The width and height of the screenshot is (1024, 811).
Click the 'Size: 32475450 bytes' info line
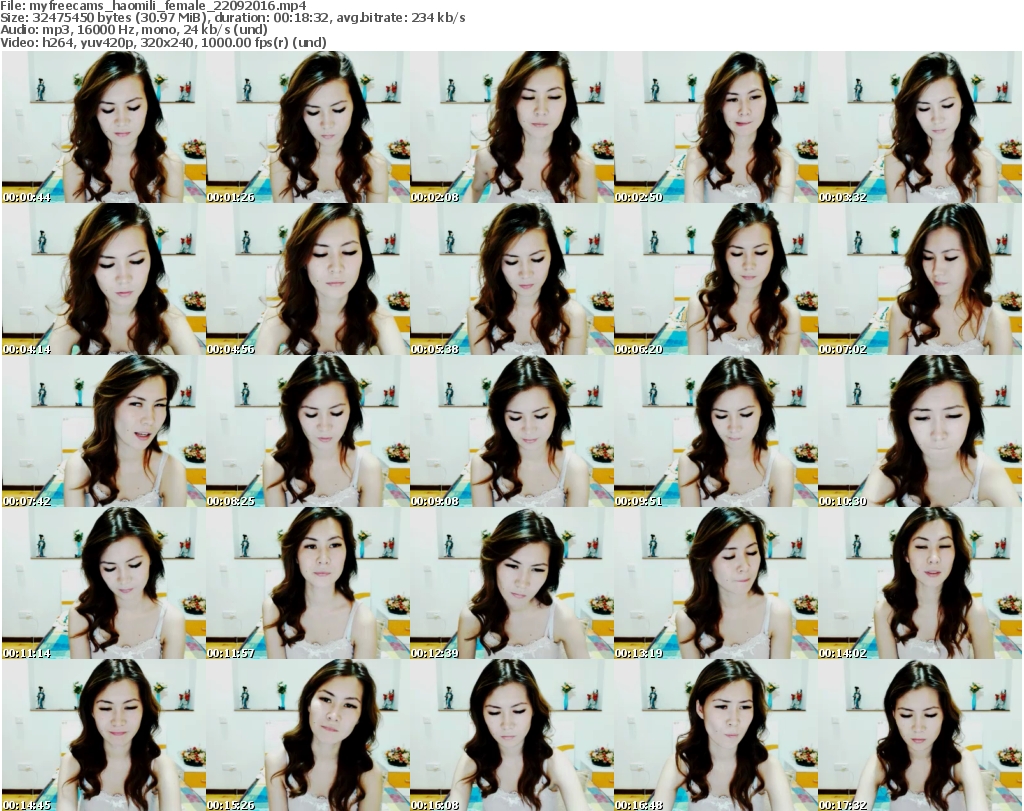click(x=233, y=18)
